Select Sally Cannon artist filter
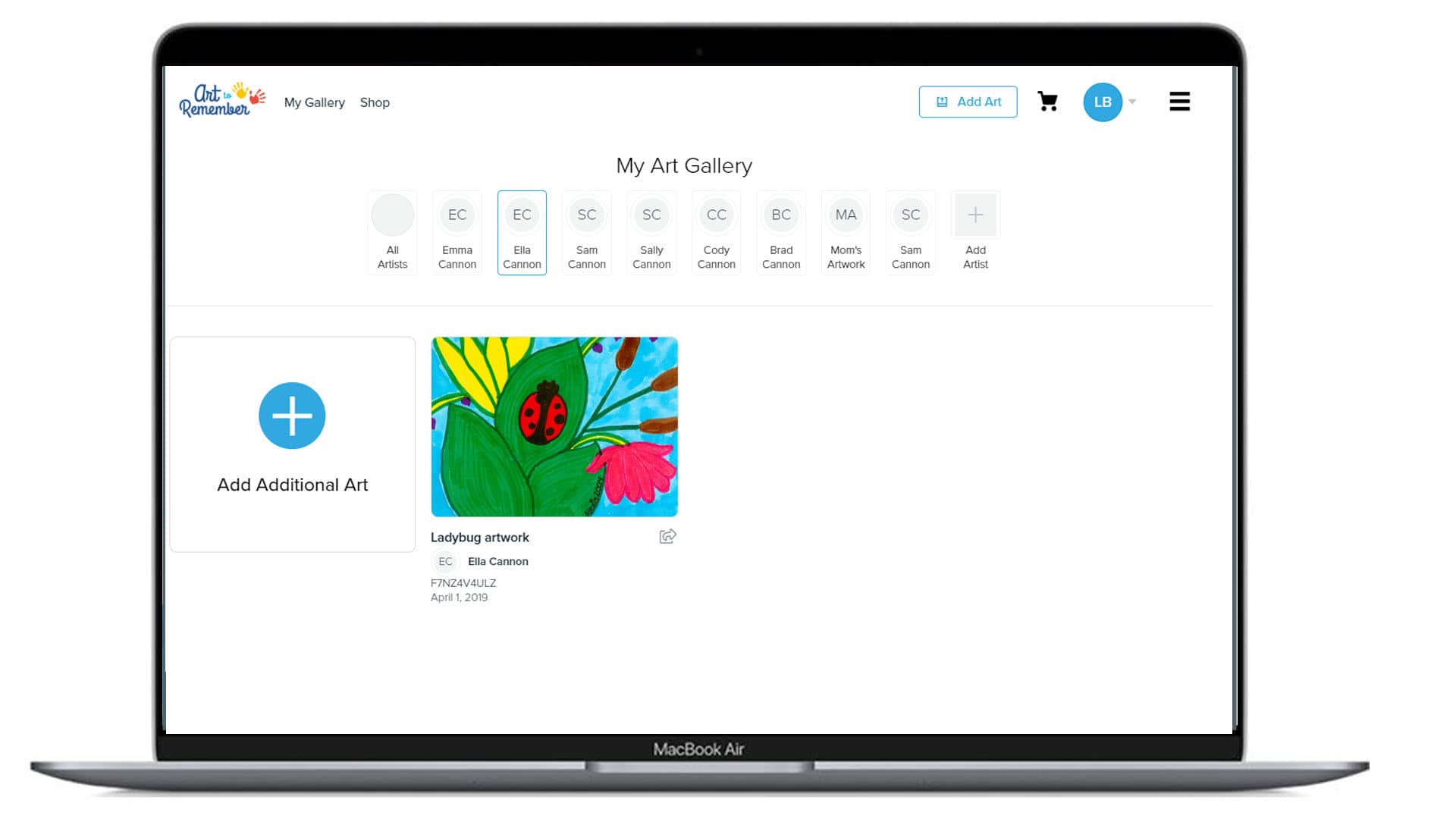 (651, 233)
